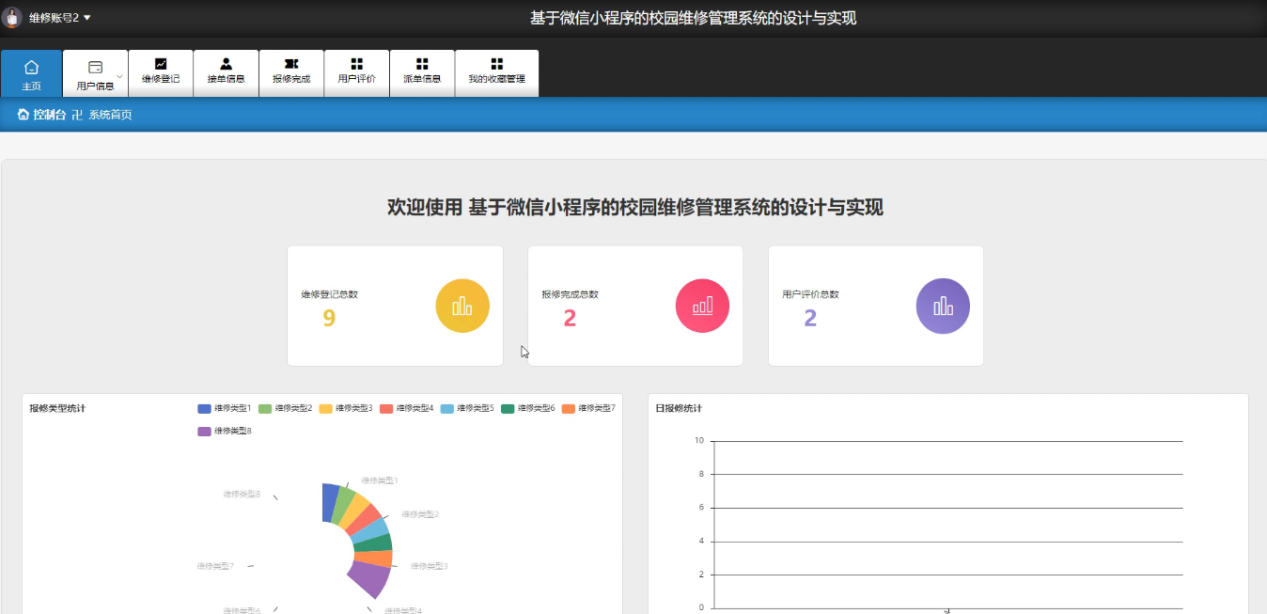Toggle 维修类型5 in the chart legend
The height and width of the screenshot is (614, 1267).
(x=468, y=408)
